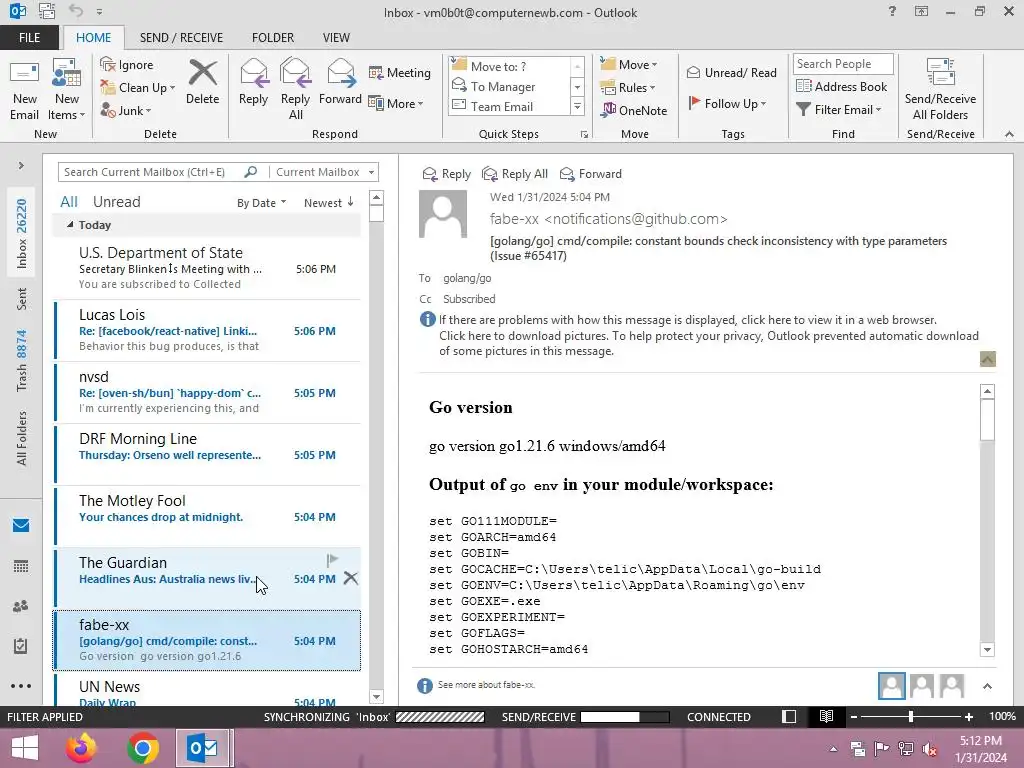Show All messages filter

[69, 202]
